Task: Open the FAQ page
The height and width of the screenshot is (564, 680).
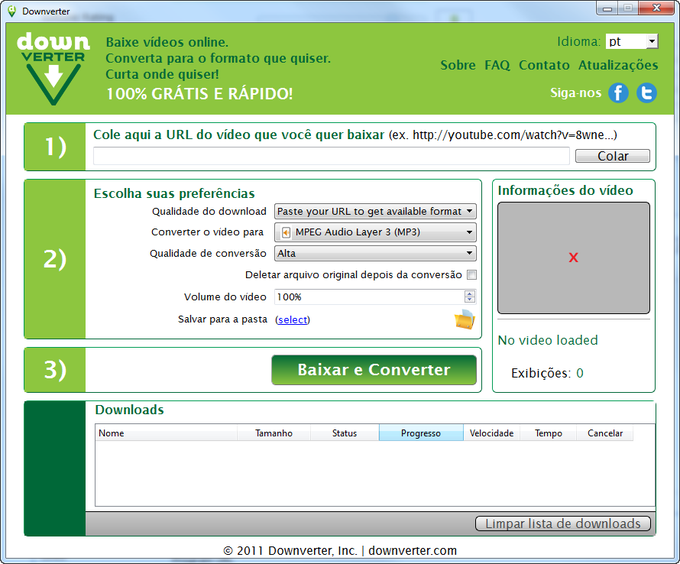Action: [497, 65]
